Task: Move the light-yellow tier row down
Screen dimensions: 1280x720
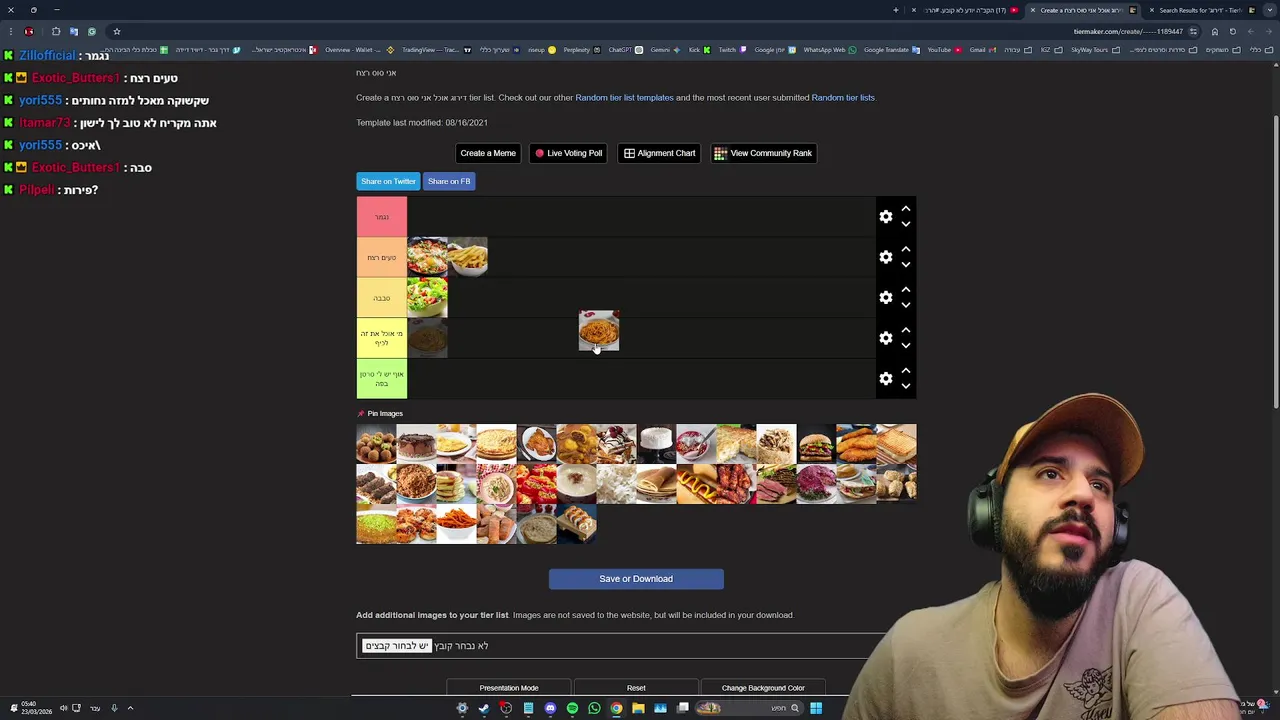Action: pos(905,305)
